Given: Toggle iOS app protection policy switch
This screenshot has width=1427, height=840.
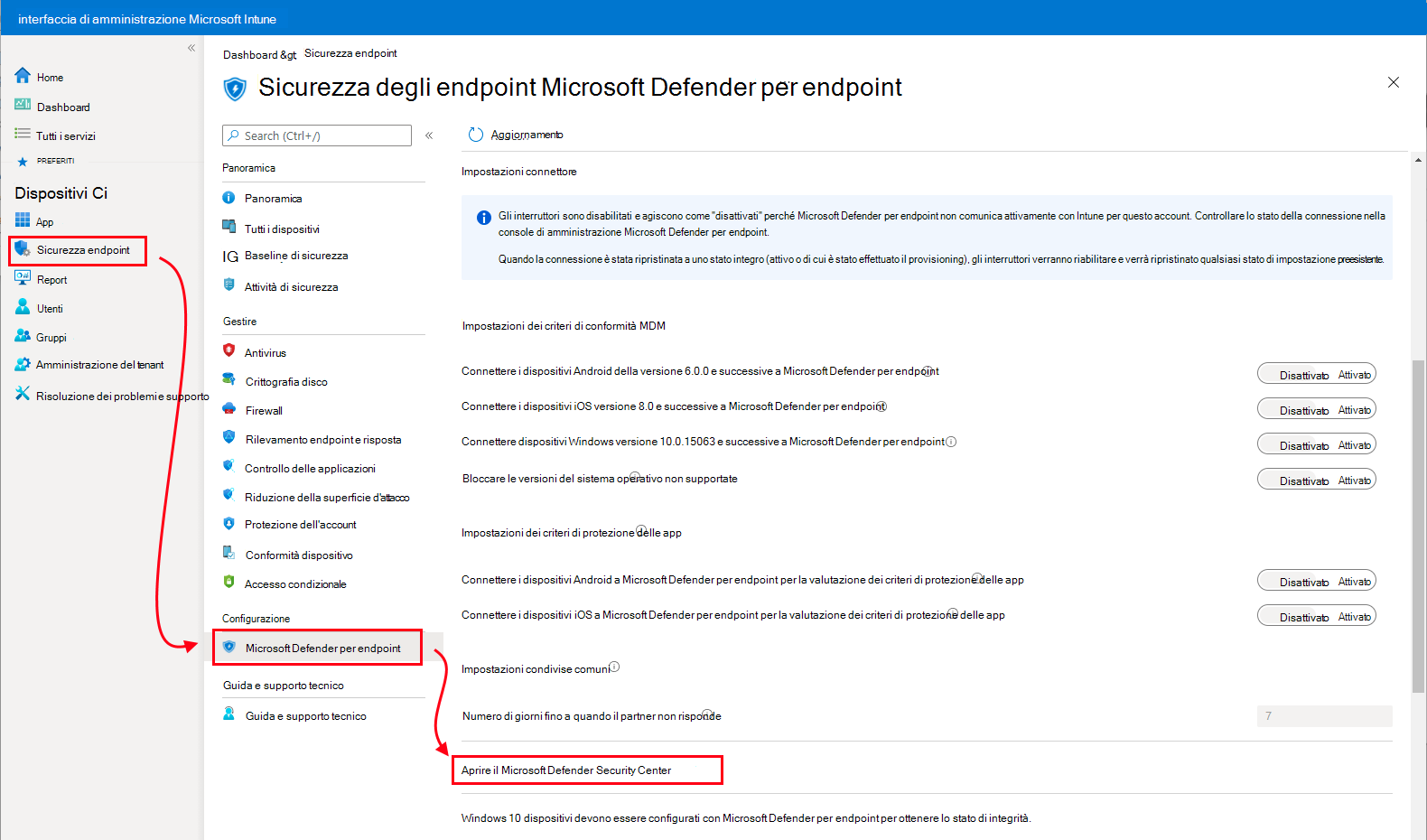Looking at the screenshot, I should pos(1316,616).
